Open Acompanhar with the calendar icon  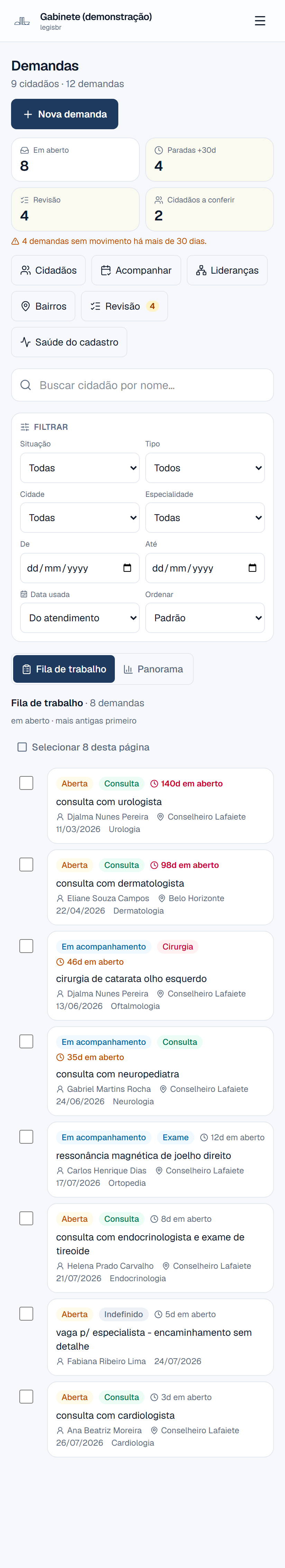coord(136,270)
